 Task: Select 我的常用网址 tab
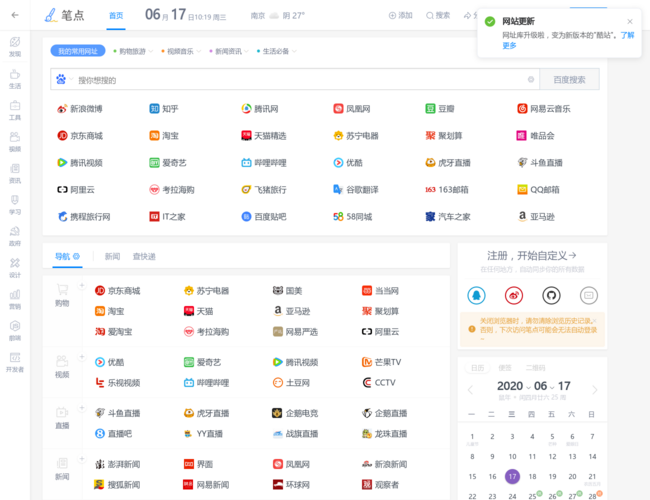tap(78, 51)
